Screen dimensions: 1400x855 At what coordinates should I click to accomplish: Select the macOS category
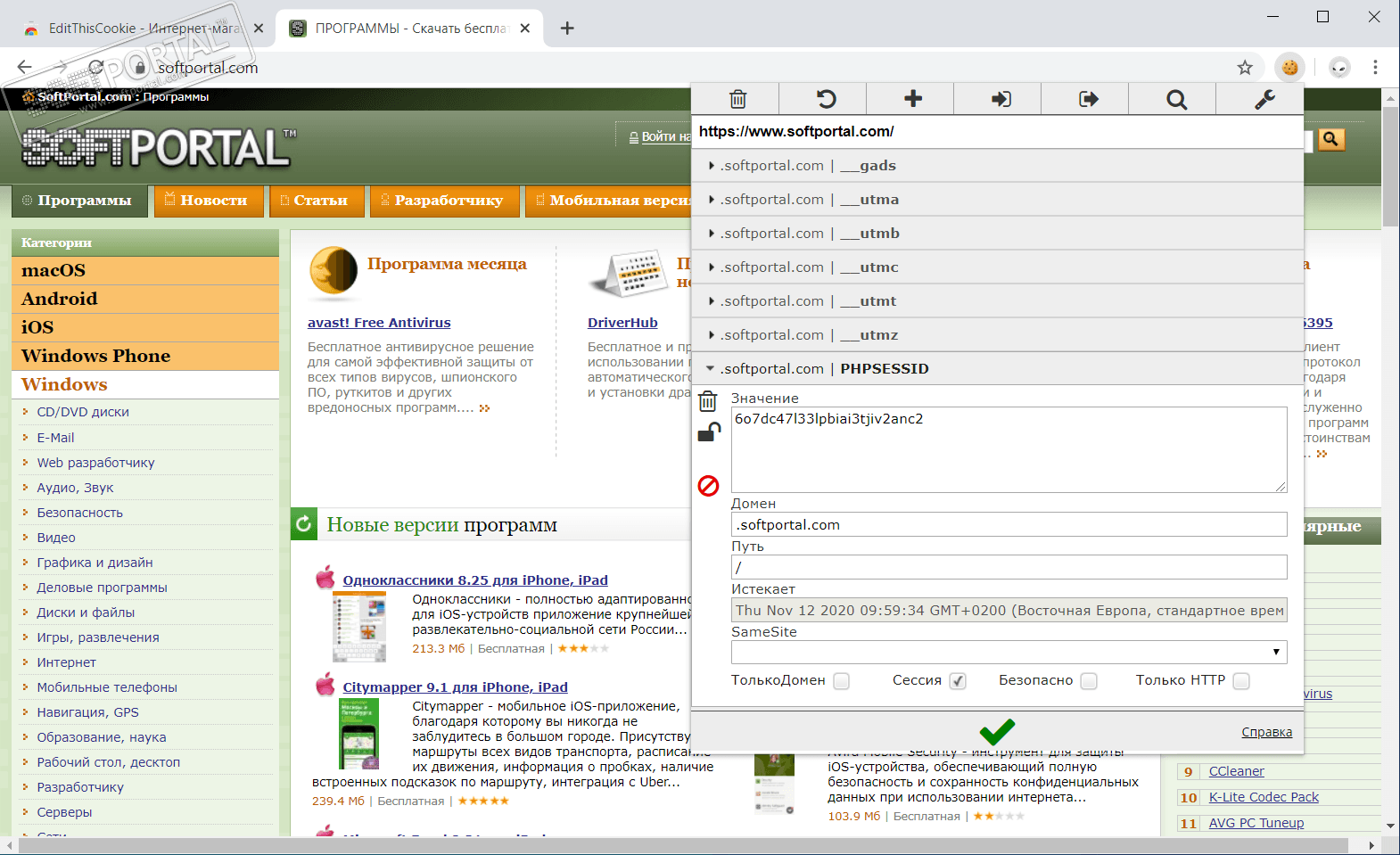coord(145,270)
